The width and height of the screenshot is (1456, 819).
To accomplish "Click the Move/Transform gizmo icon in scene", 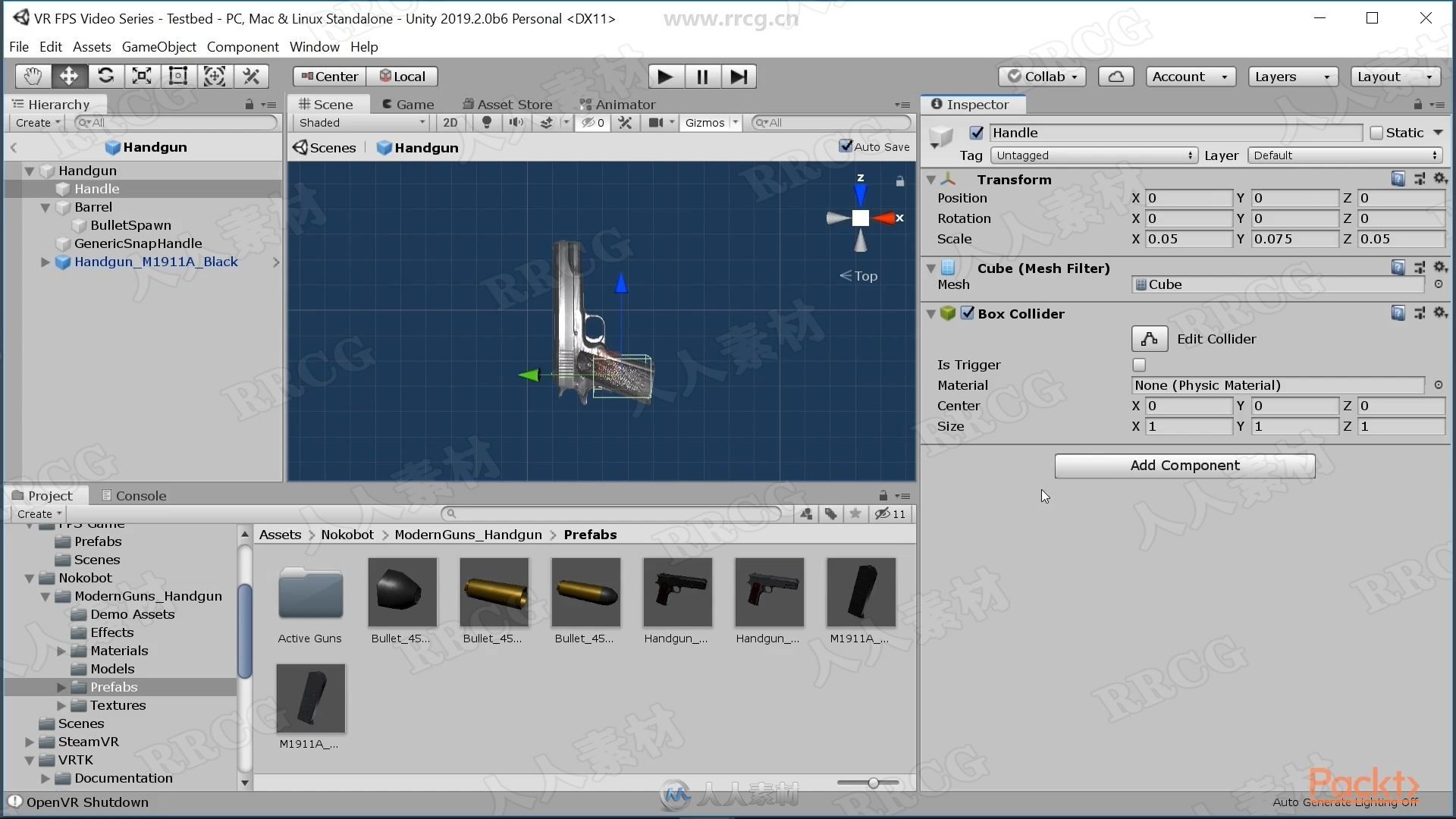I will click(x=69, y=75).
